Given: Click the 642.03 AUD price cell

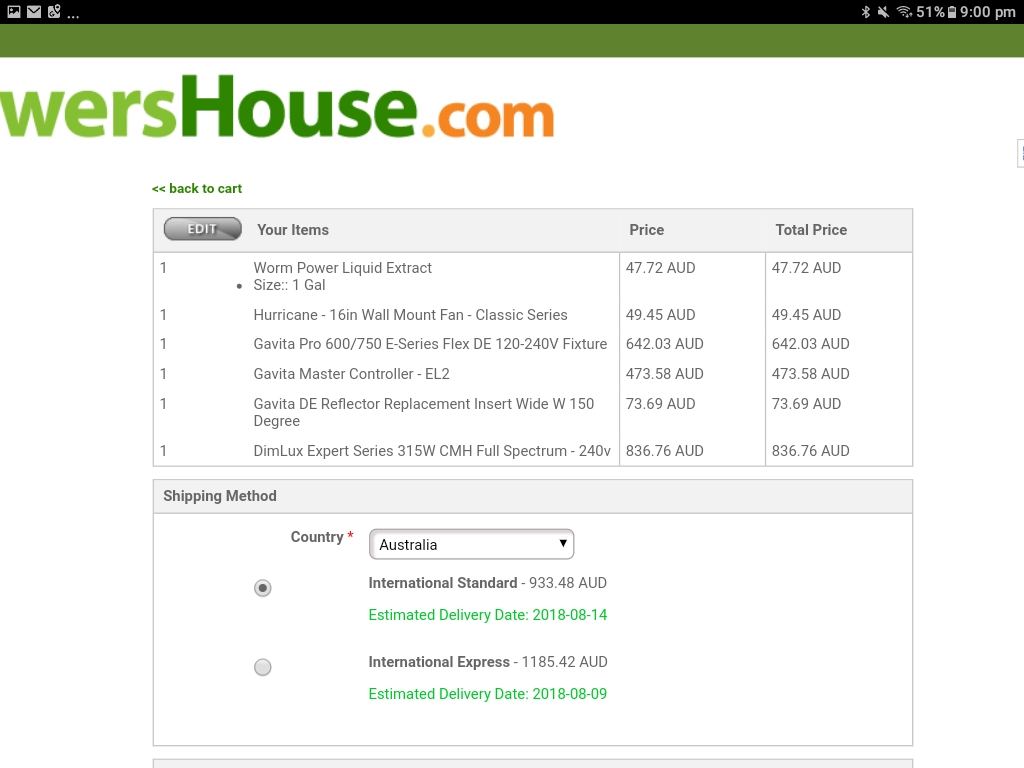Looking at the screenshot, I should (x=664, y=344).
